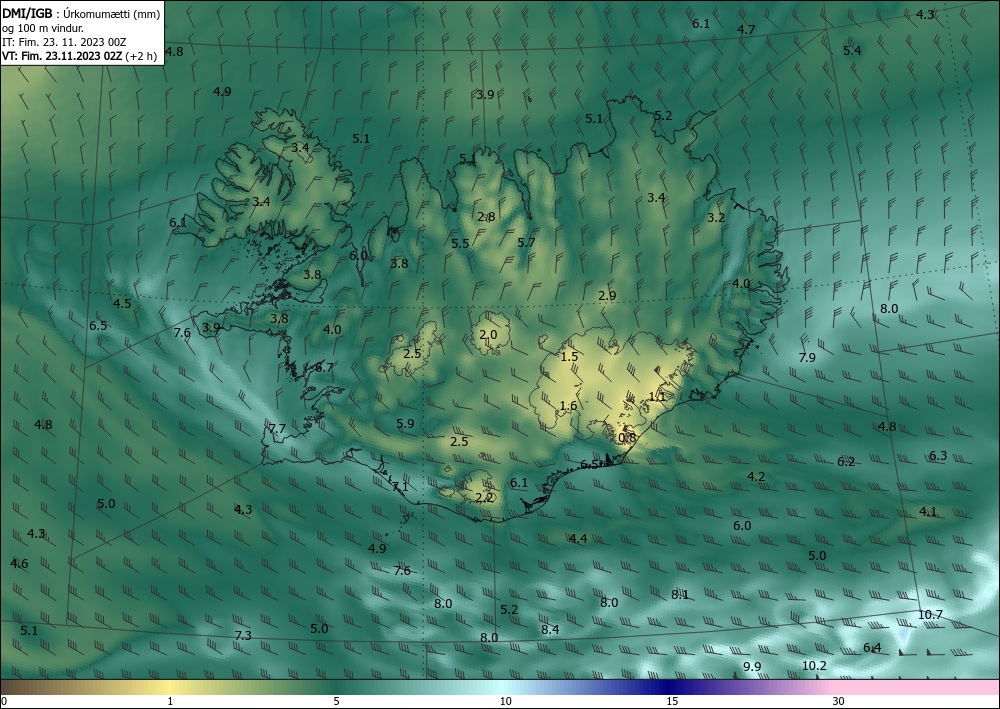Click the color scale label 0
The image size is (1000, 709).
pyautogui.click(x=5, y=702)
